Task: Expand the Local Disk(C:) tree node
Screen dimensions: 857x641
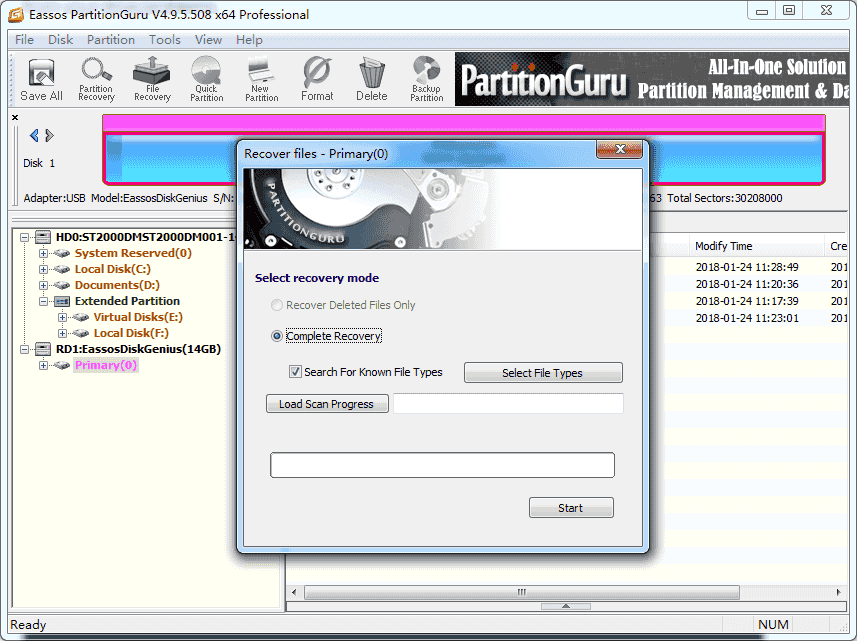Action: click(x=43, y=269)
